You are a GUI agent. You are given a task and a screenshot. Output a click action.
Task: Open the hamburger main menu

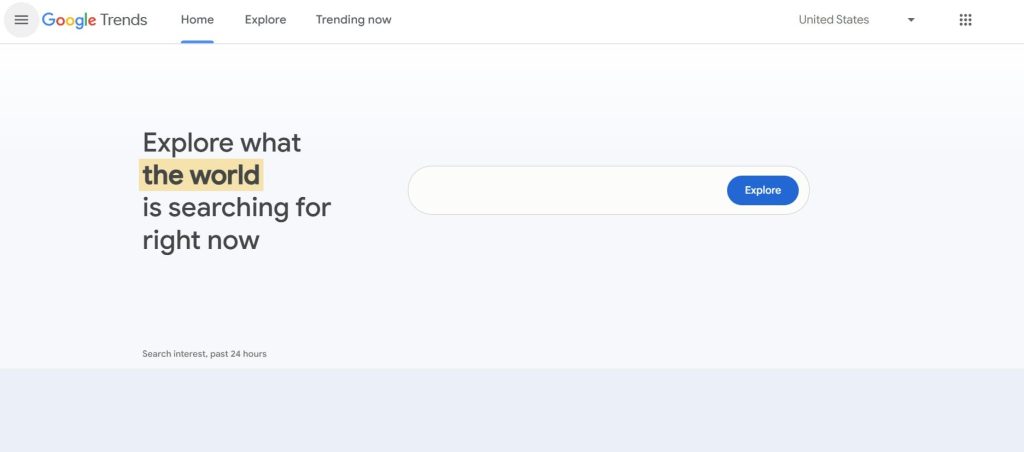tap(21, 20)
